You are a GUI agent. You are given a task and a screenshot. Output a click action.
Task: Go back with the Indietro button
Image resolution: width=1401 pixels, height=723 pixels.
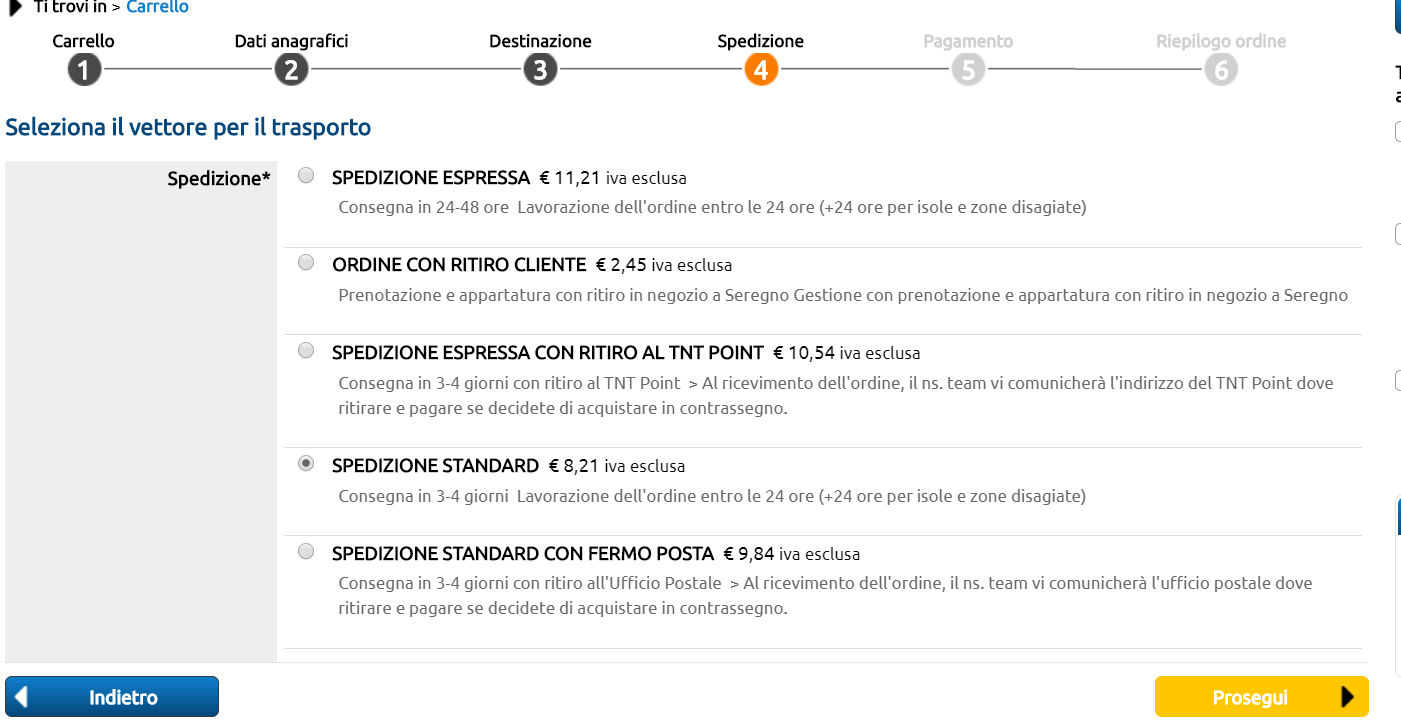tap(112, 697)
